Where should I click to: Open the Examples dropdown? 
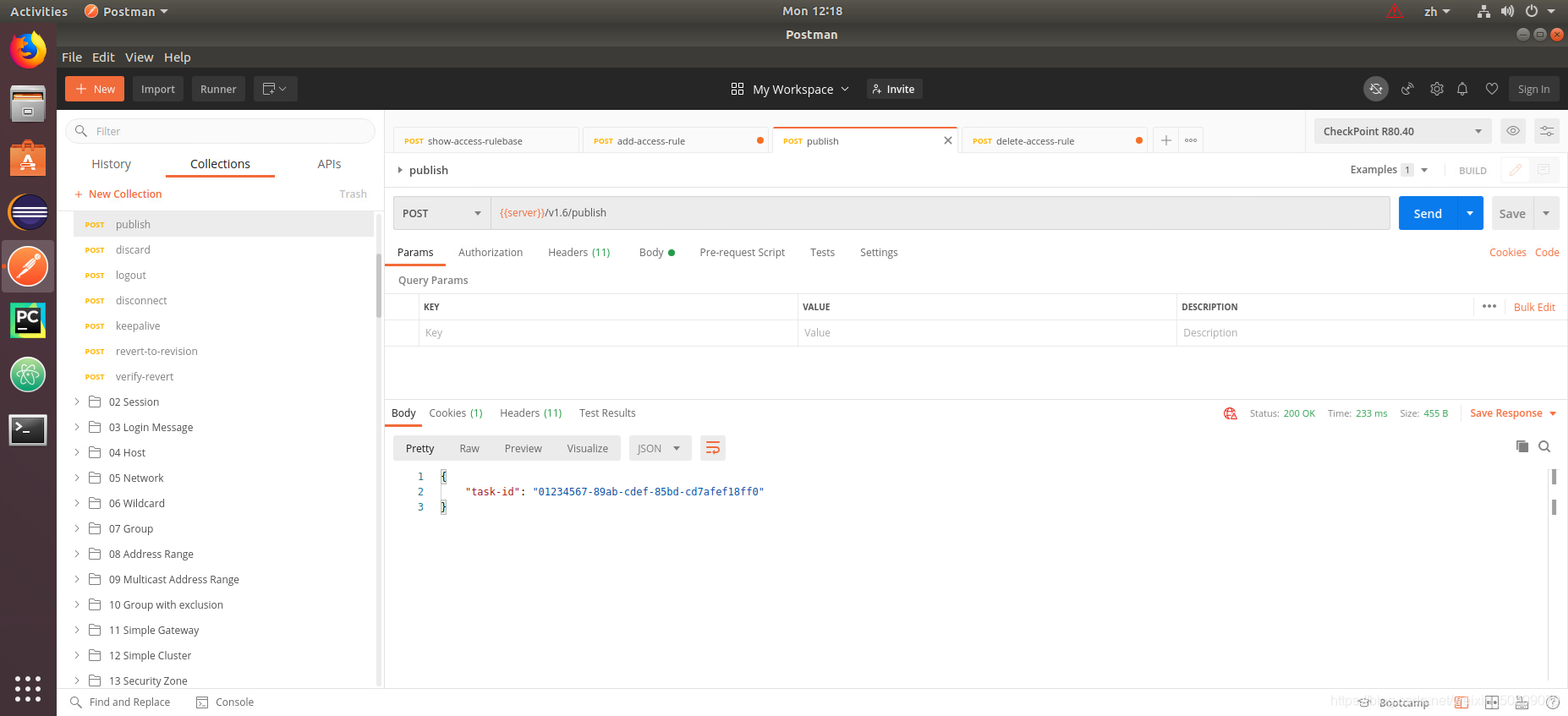[1389, 170]
